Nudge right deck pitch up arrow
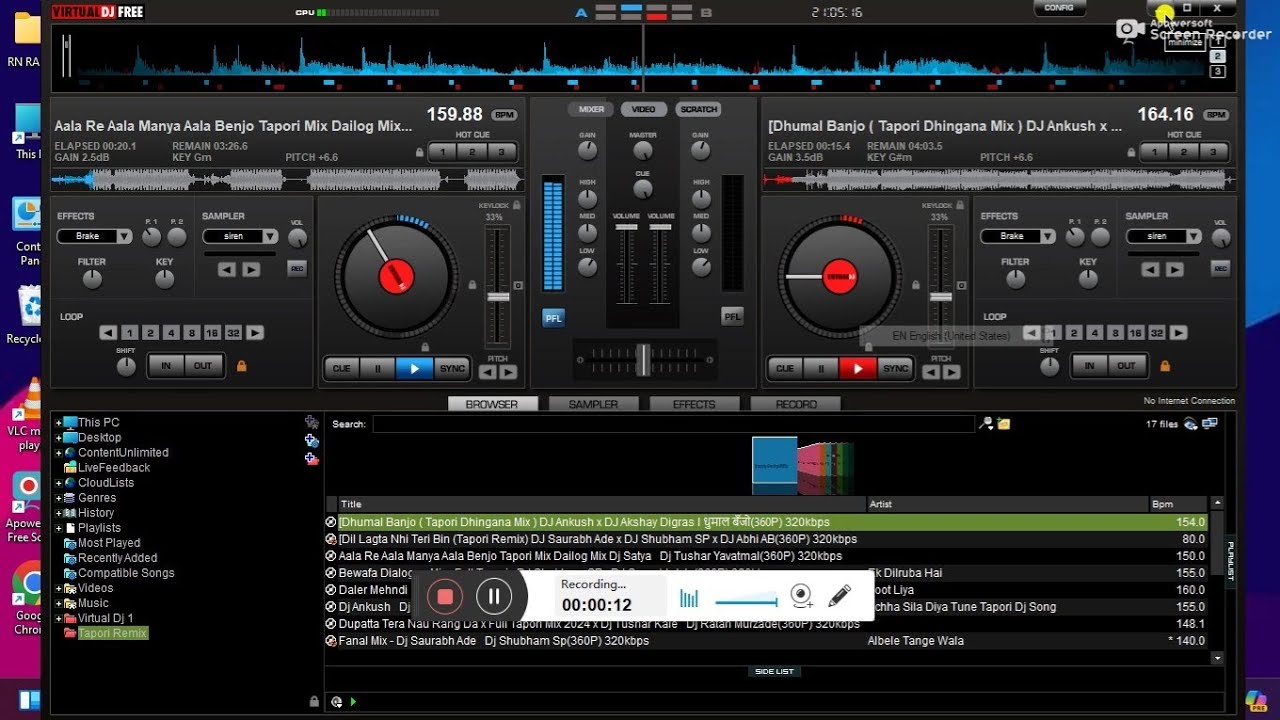This screenshot has height=720, width=1280. 952,372
